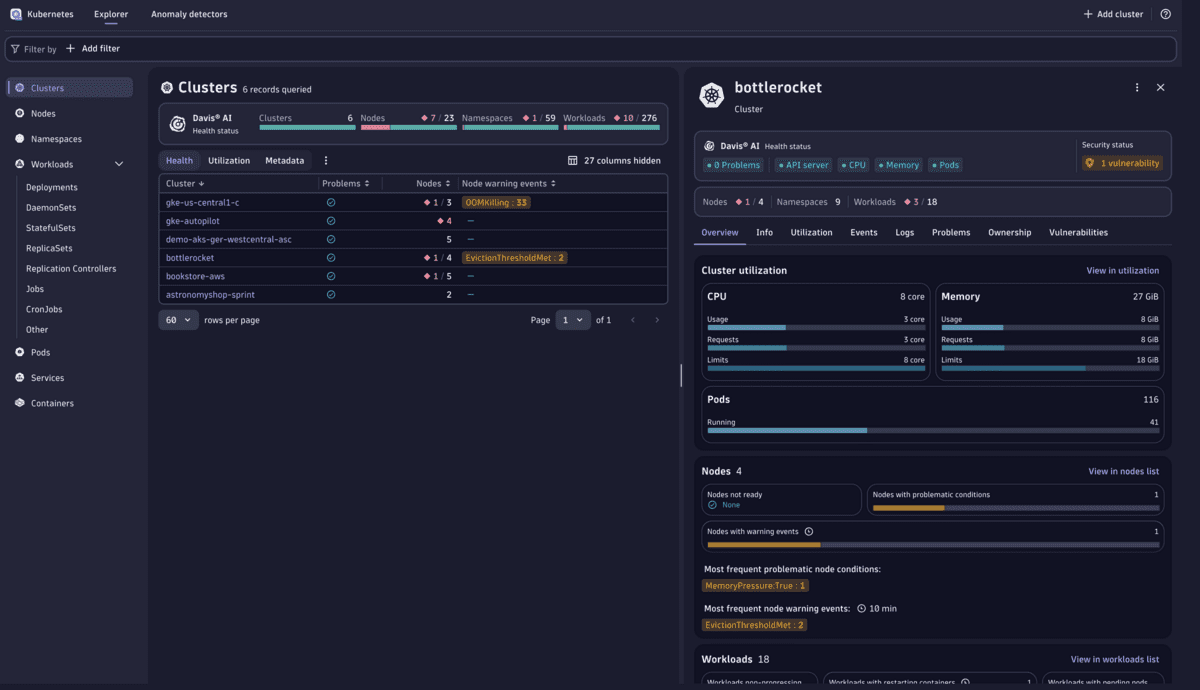Switch to the Info tab
Screen dimensions: 1200x690
(x=765, y=232)
